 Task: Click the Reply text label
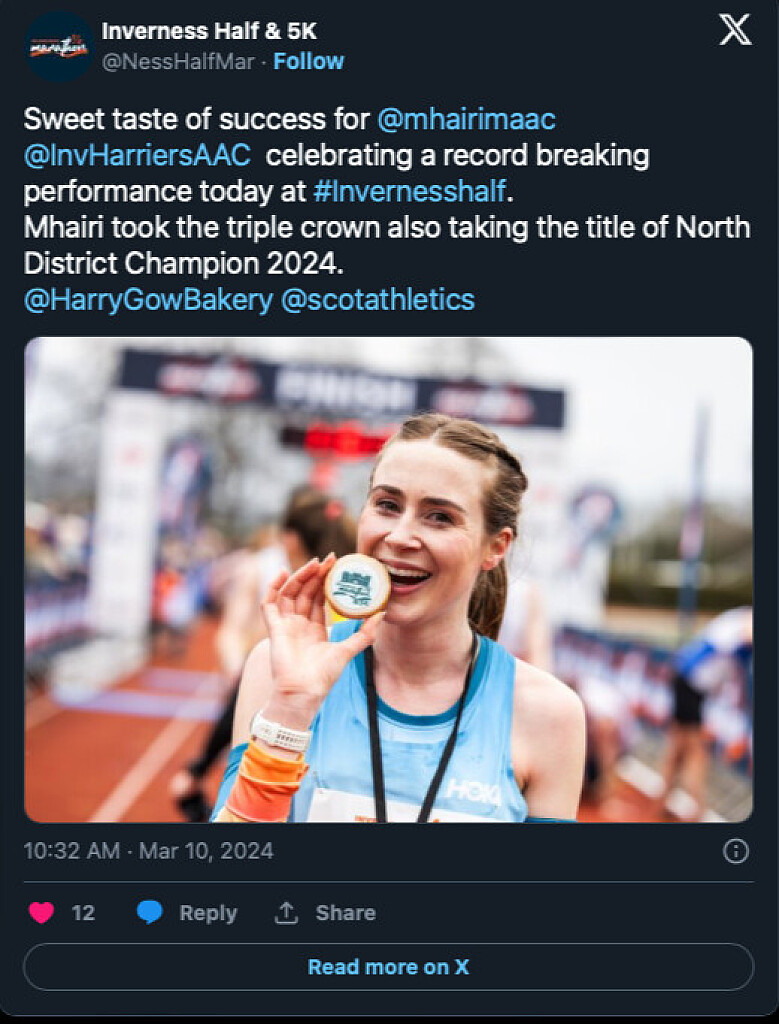pos(208,912)
